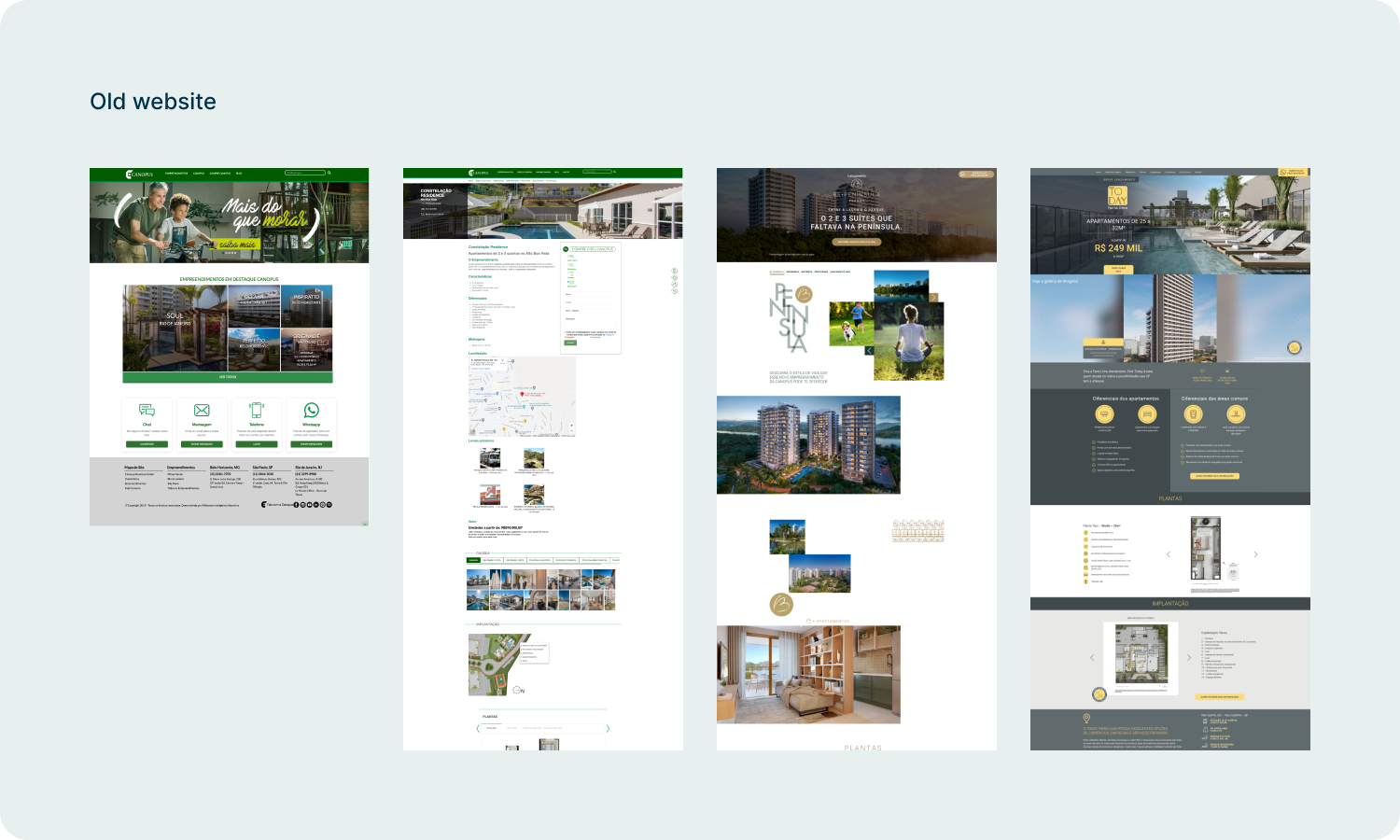The width and height of the screenshot is (1400, 840).
Task: Click the Mensagem envelope icon
Action: [202, 411]
